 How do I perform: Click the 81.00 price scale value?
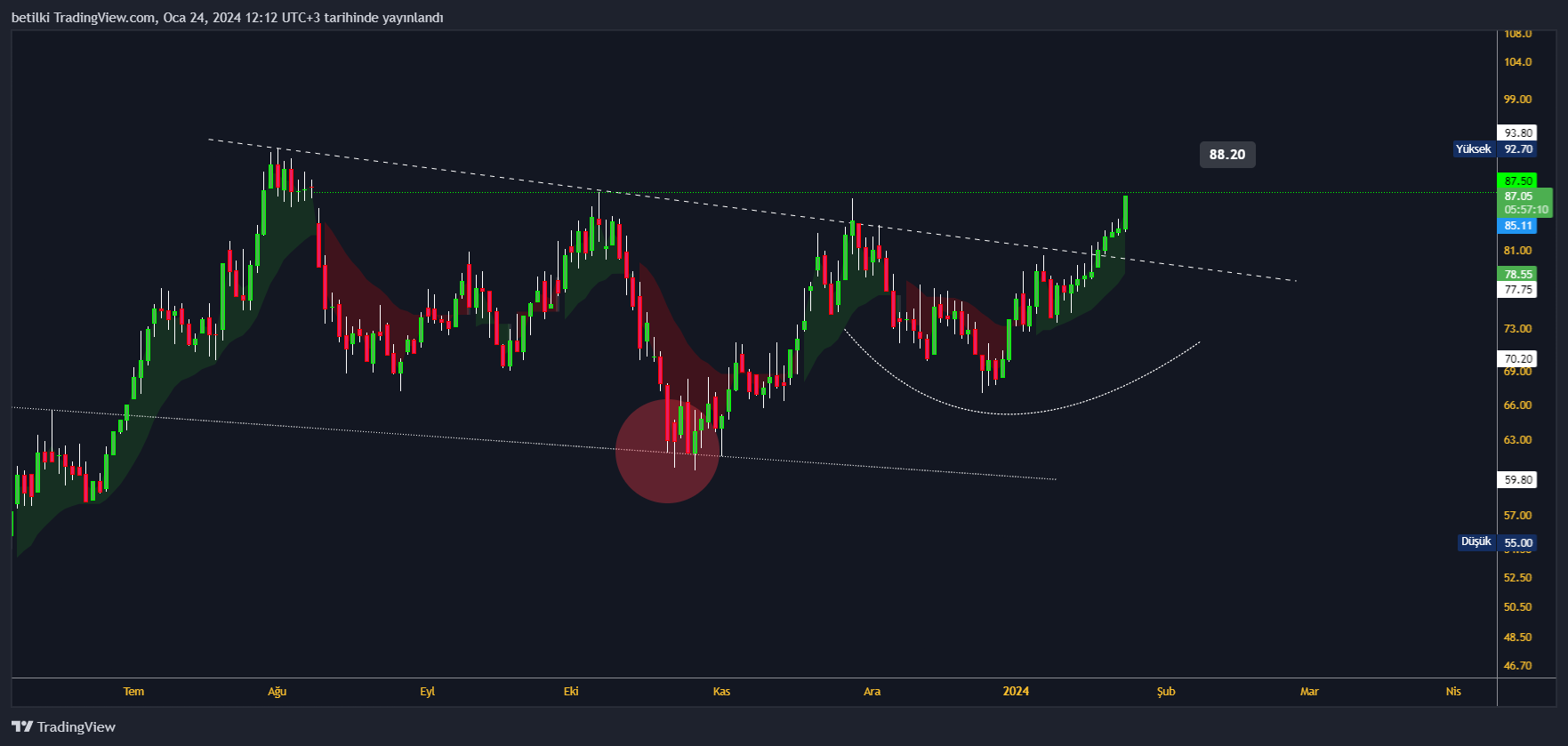[1518, 251]
